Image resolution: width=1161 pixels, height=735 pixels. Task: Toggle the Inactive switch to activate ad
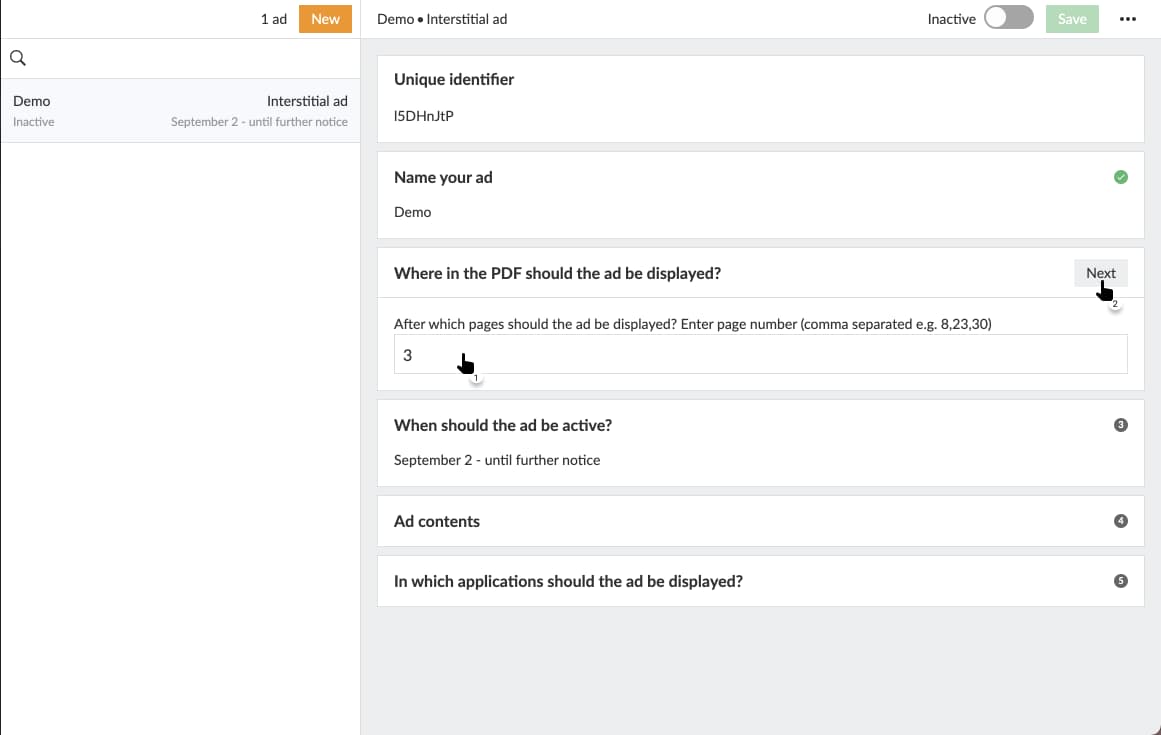pos(1008,19)
